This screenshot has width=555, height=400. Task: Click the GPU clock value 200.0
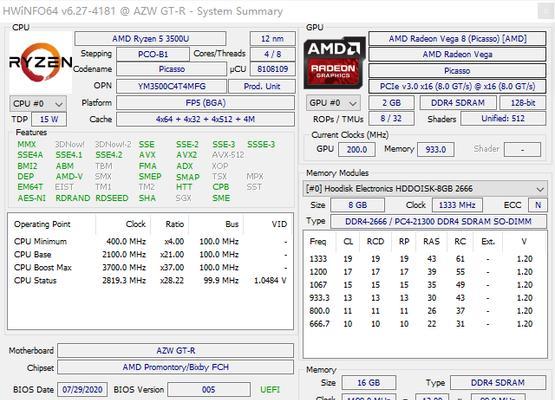click(357, 149)
